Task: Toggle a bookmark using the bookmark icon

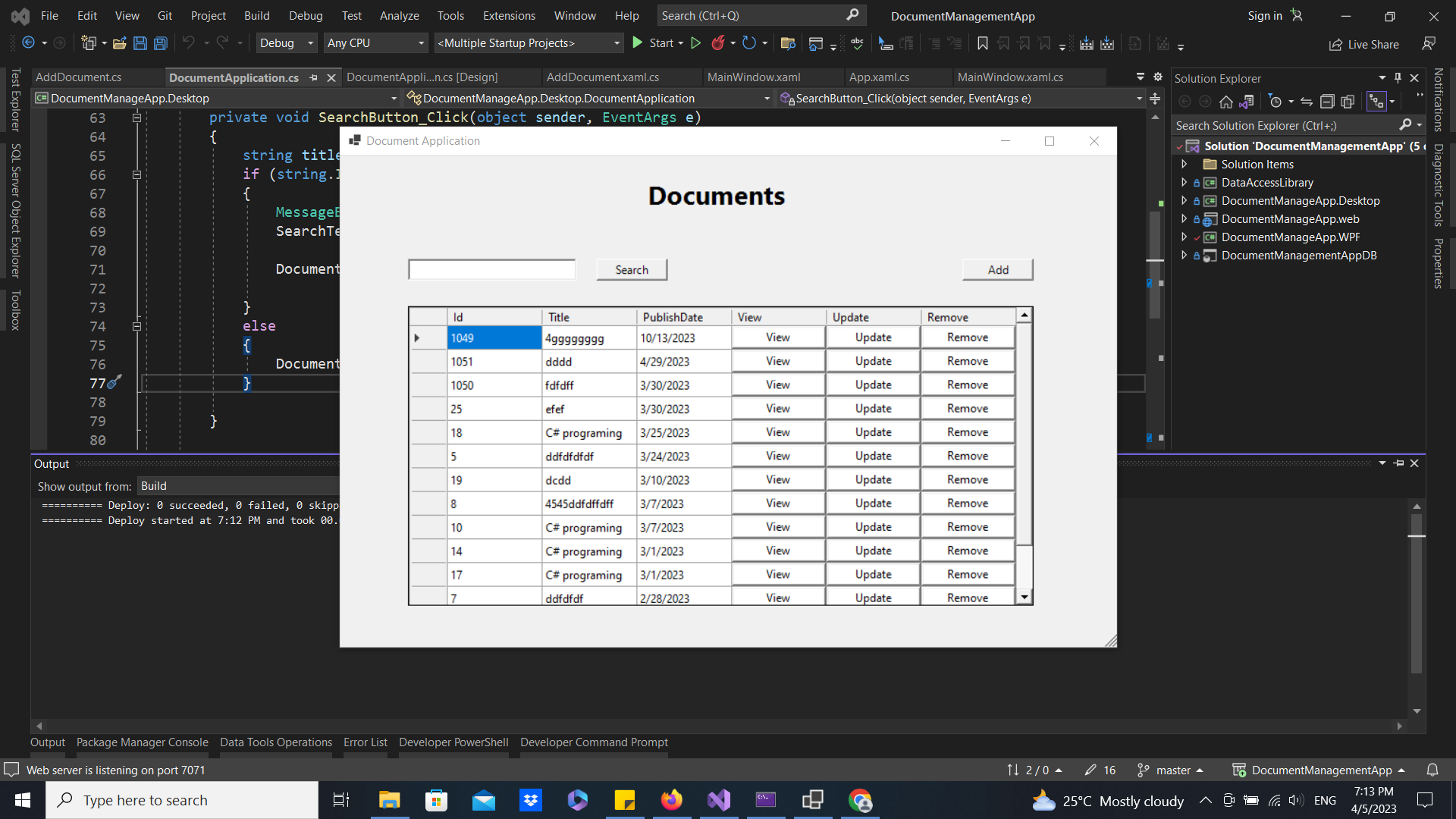Action: click(982, 43)
